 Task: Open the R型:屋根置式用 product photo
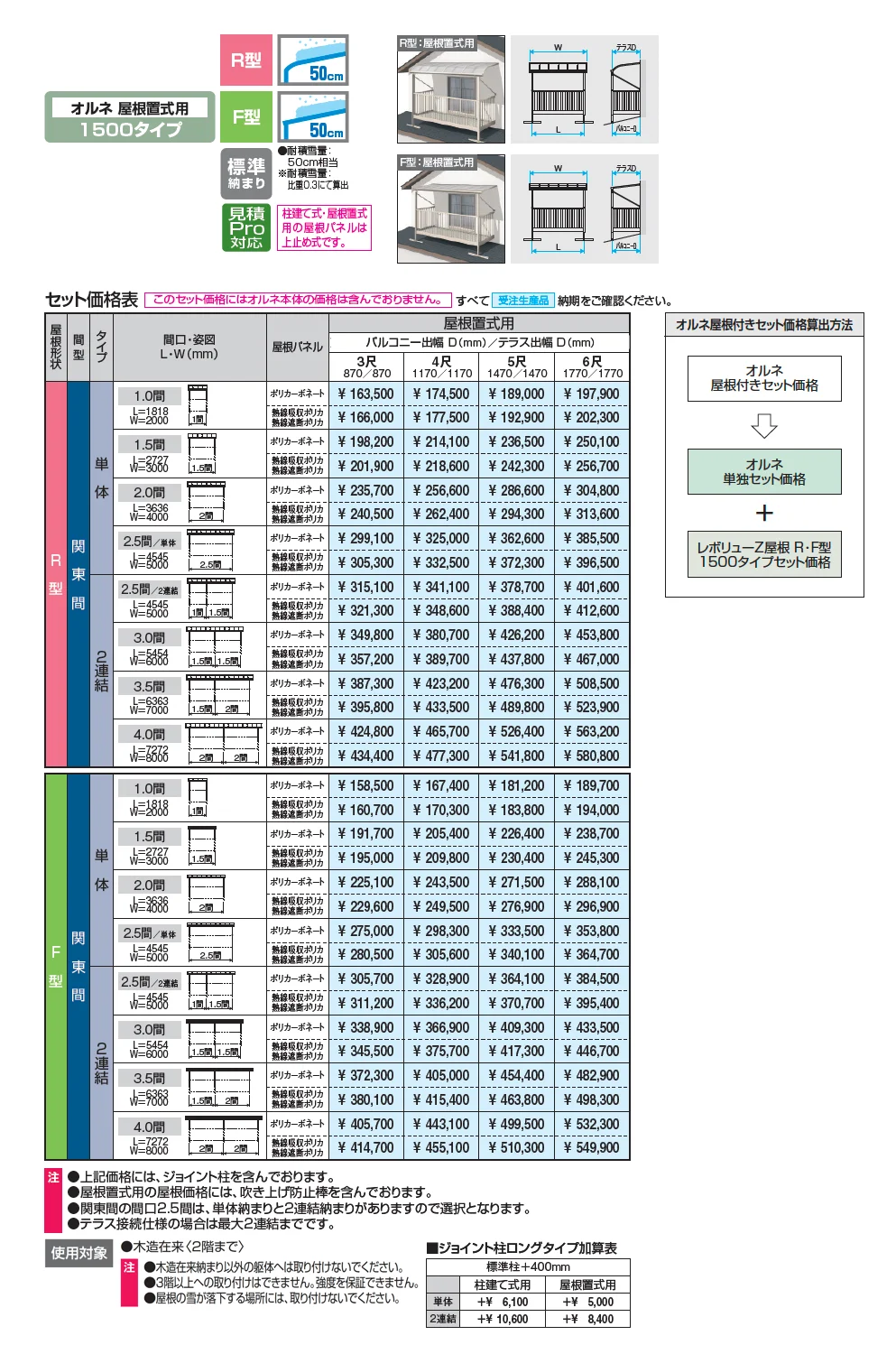point(451,89)
